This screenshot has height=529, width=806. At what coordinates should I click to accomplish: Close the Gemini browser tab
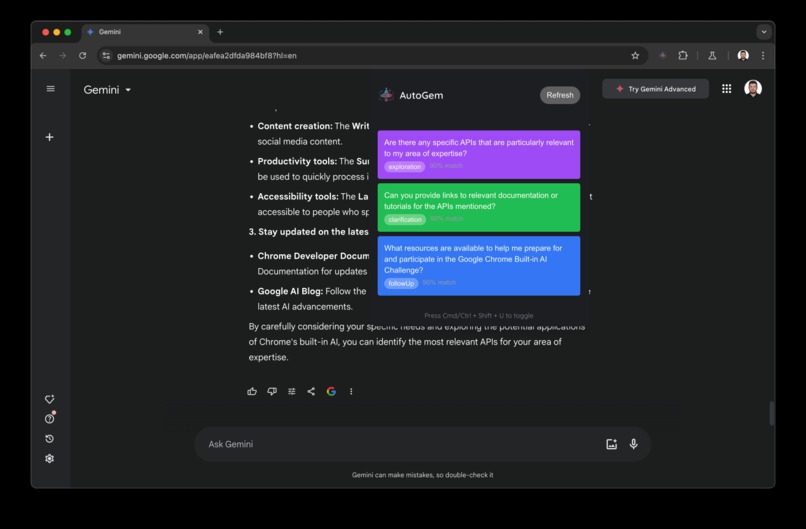point(200,32)
